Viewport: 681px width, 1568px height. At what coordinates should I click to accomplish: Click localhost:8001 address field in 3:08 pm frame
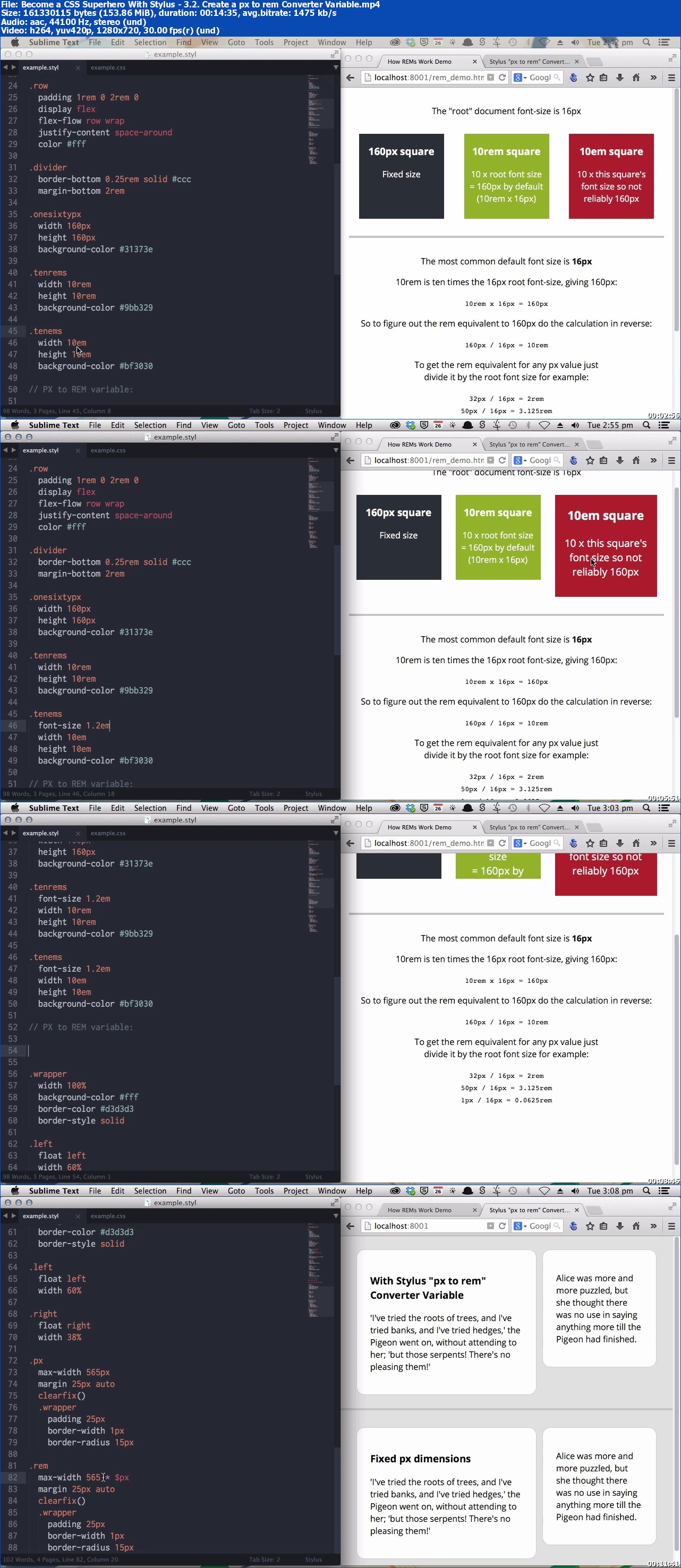click(x=429, y=1226)
